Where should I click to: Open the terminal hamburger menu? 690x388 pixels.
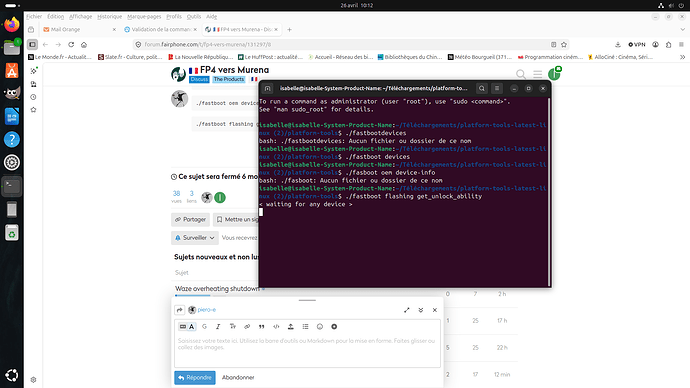(x=497, y=88)
